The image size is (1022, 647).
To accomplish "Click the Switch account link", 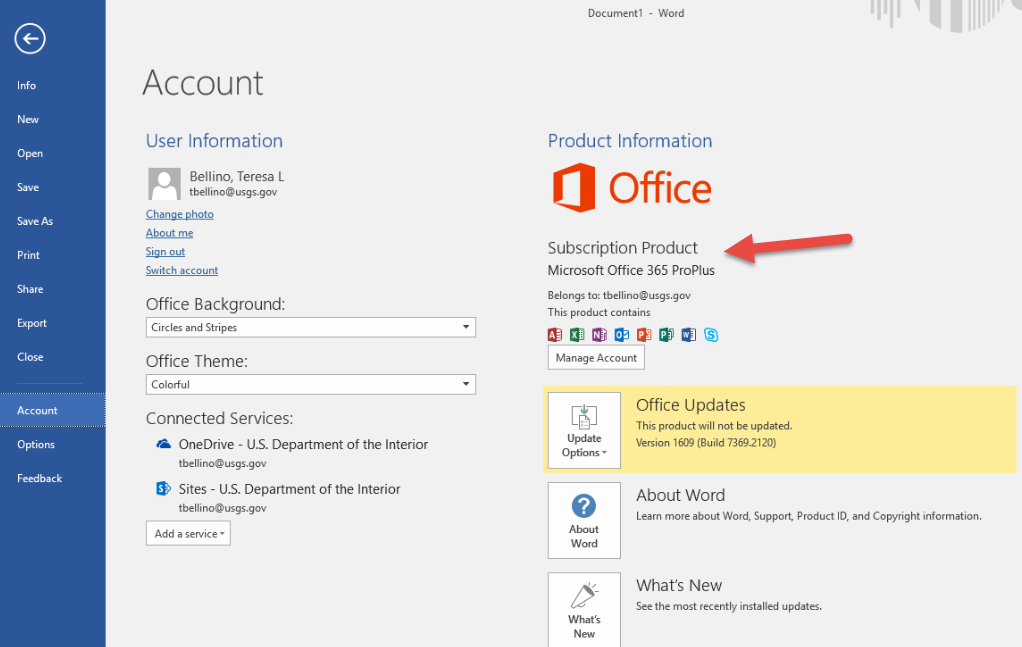I will pos(182,270).
